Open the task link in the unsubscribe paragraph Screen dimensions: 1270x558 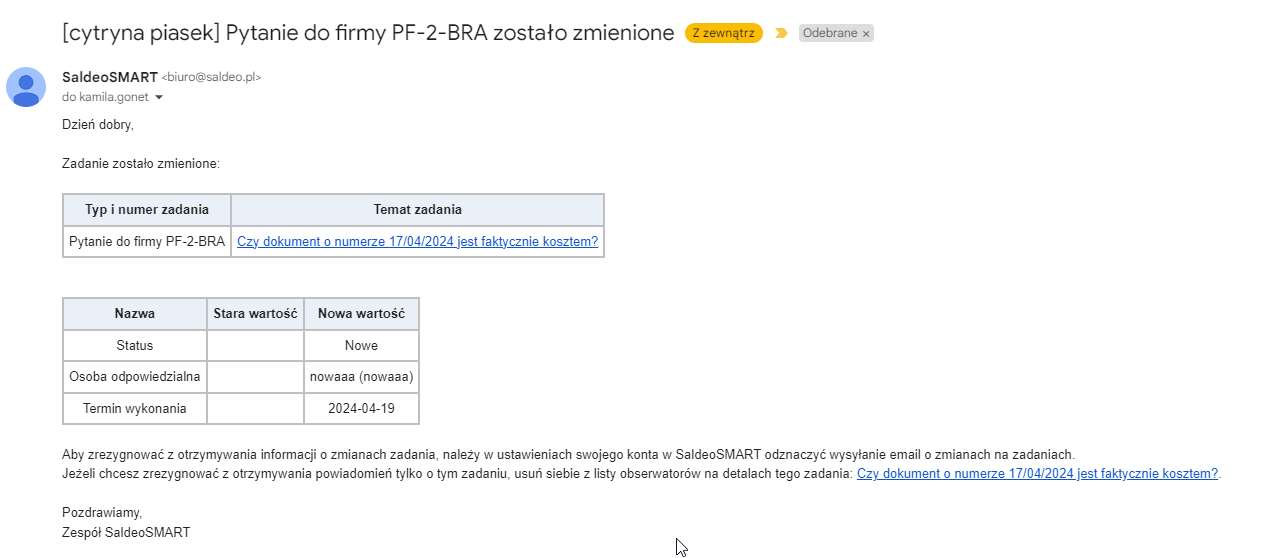coord(1037,473)
